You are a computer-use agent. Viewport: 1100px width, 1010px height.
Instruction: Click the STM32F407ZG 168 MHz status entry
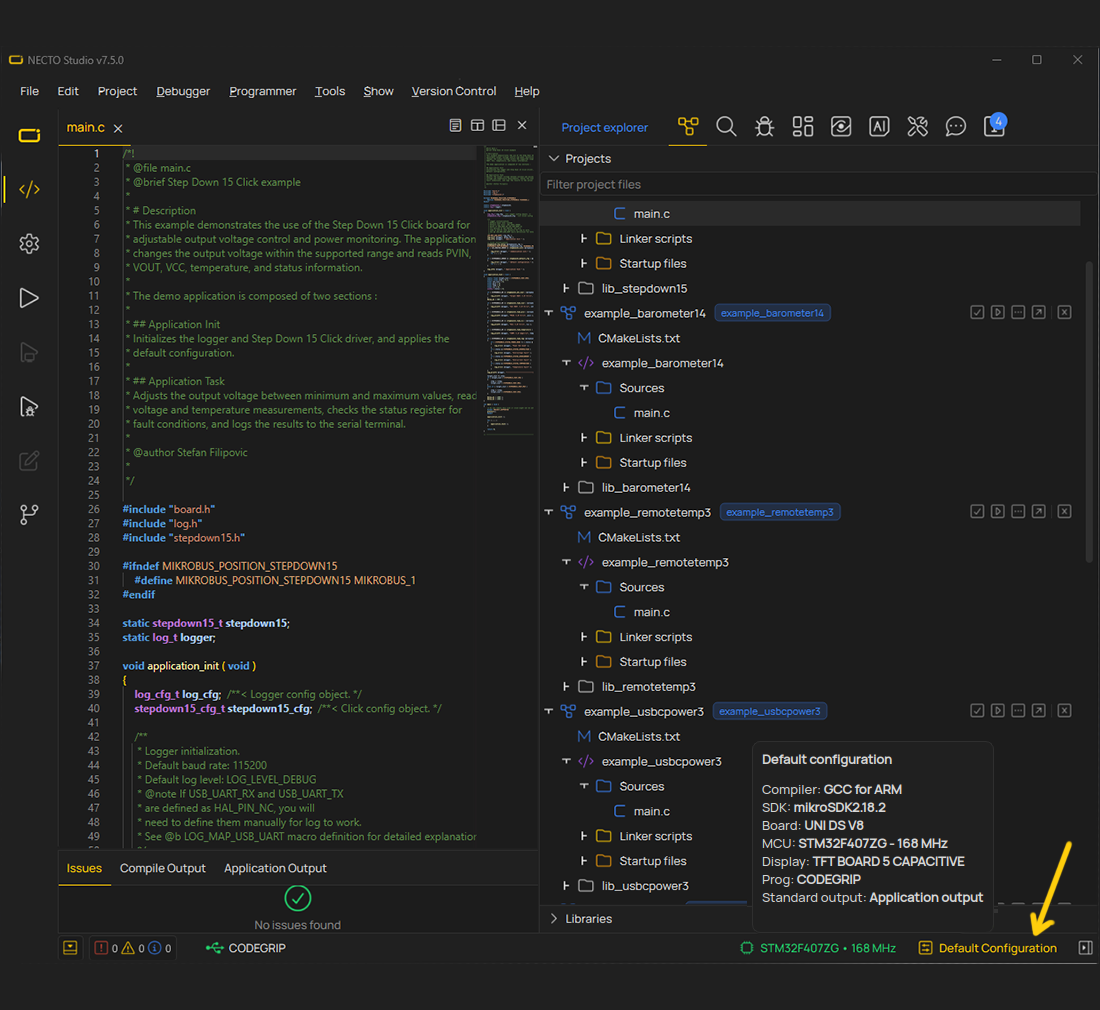819,948
